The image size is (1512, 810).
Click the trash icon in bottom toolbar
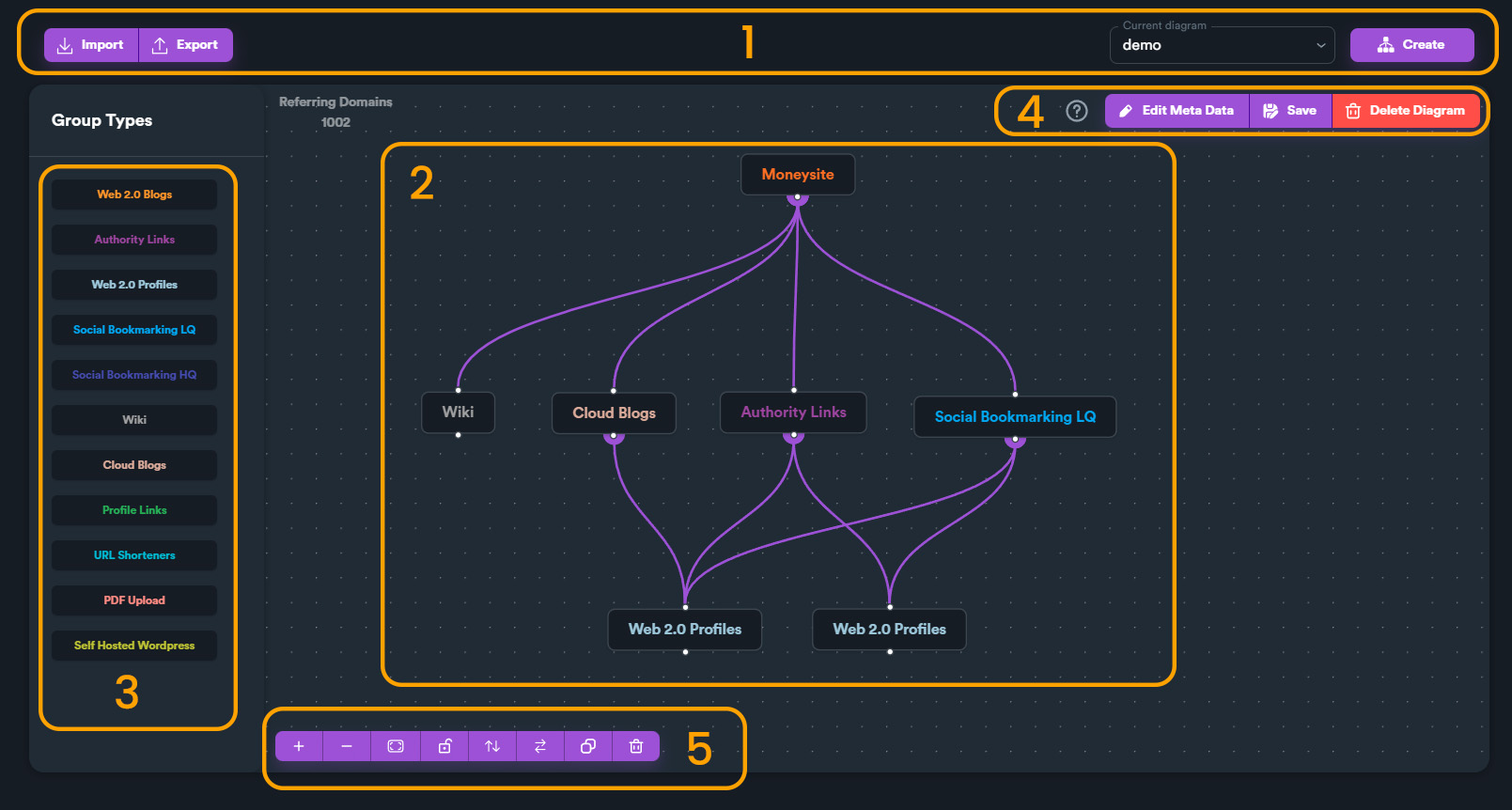click(636, 746)
